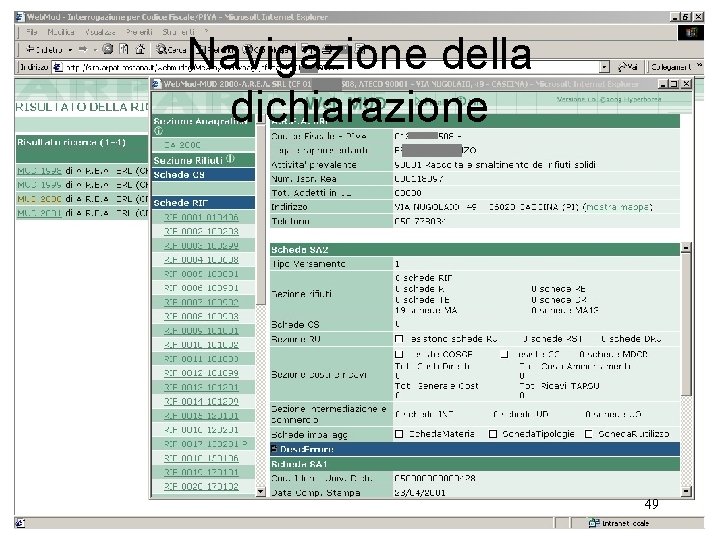Select the Schede RIF header

tap(203, 202)
